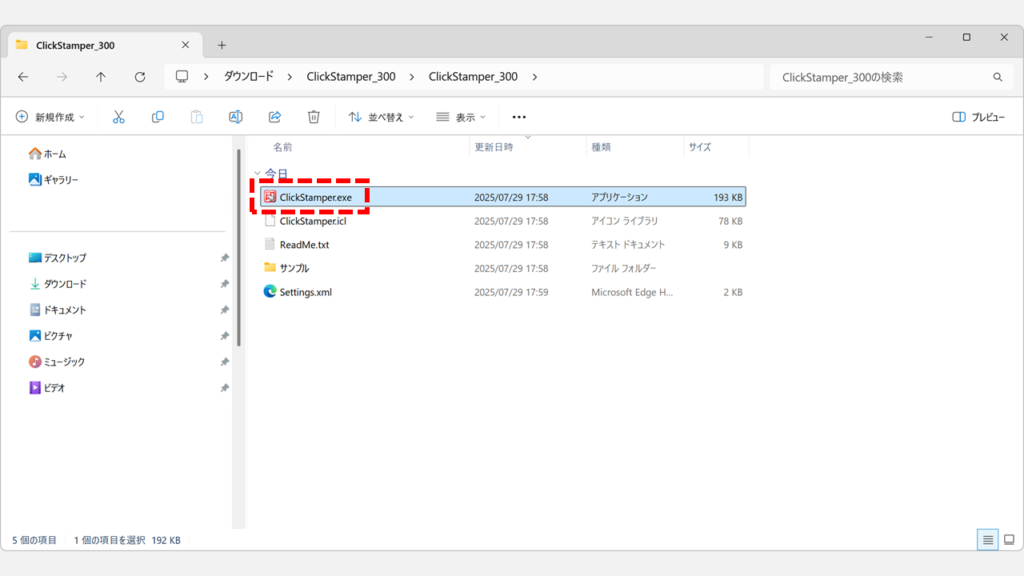The width and height of the screenshot is (1024, 576).
Task: Select the サンプル folder name
Action: [295, 268]
